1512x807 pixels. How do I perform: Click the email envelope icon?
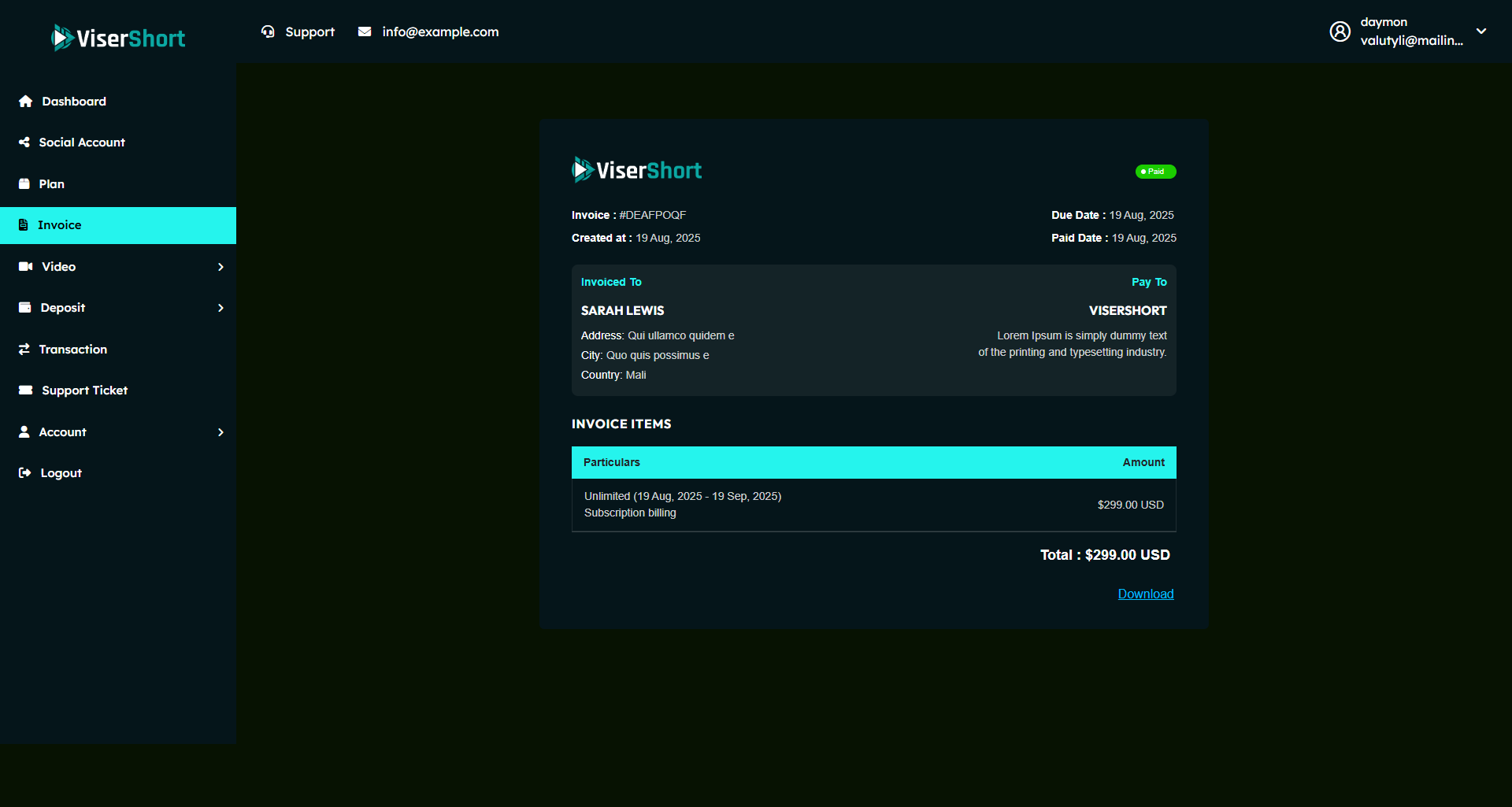pyautogui.click(x=365, y=31)
